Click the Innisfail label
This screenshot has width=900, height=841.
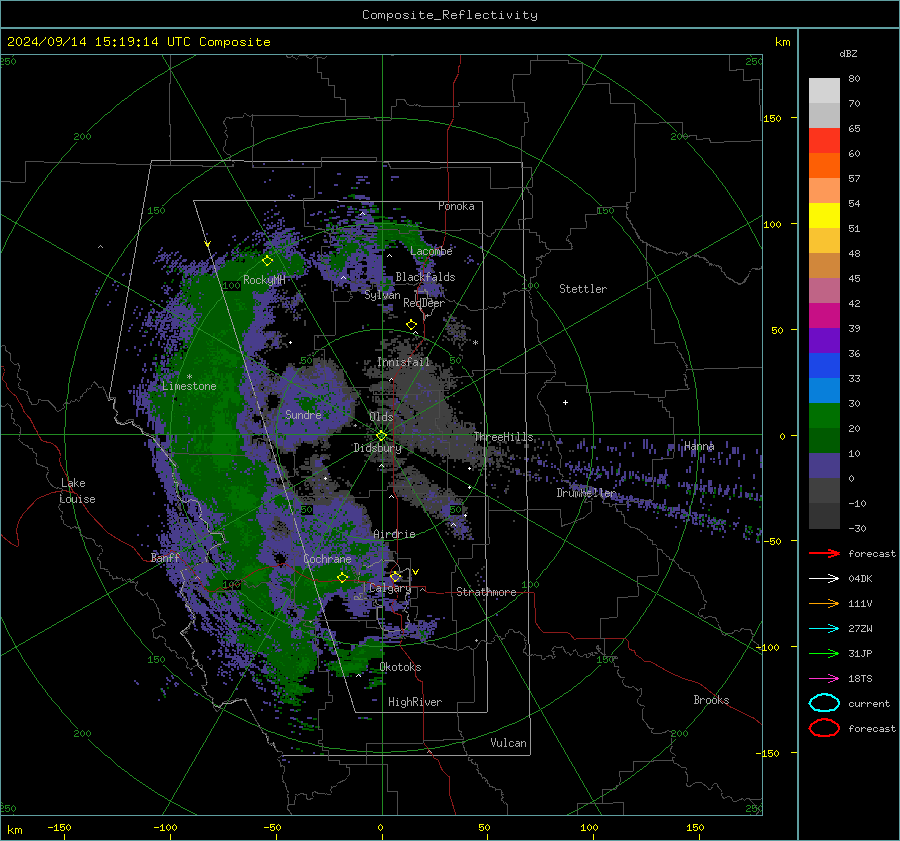tap(404, 362)
